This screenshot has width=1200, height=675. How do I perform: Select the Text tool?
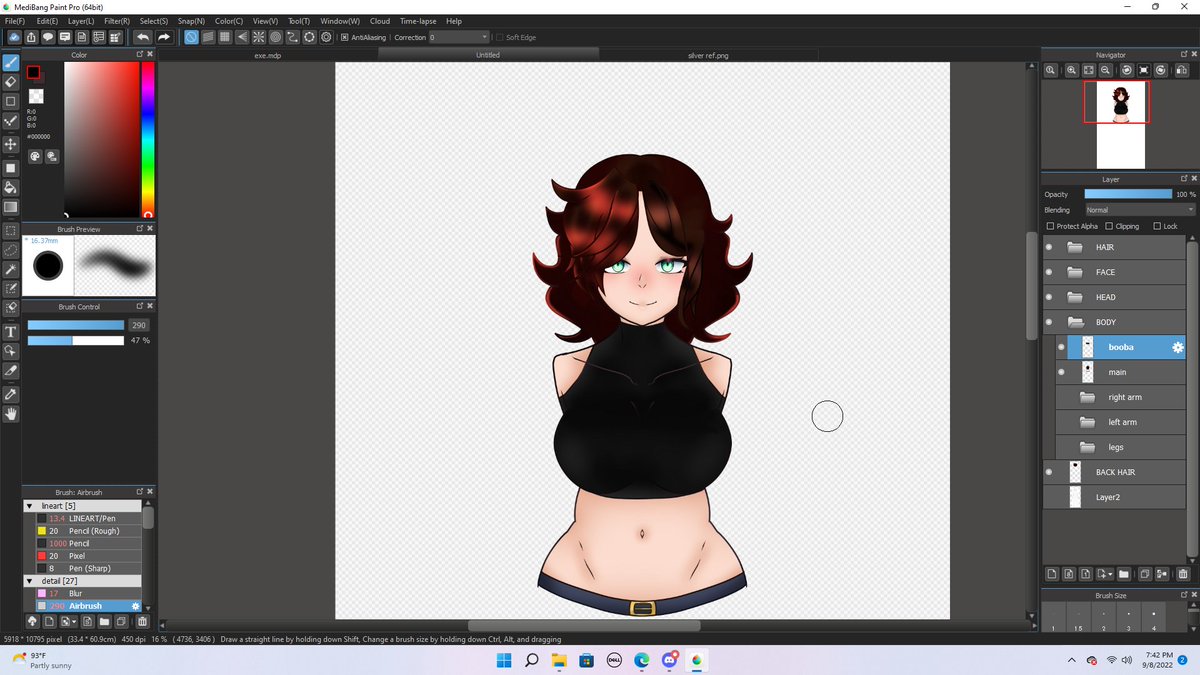11,332
